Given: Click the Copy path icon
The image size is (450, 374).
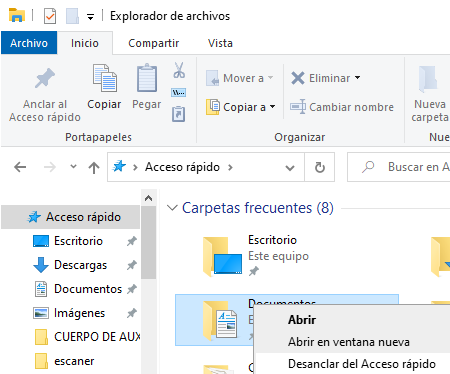Looking at the screenshot, I should pyautogui.click(x=179, y=92).
